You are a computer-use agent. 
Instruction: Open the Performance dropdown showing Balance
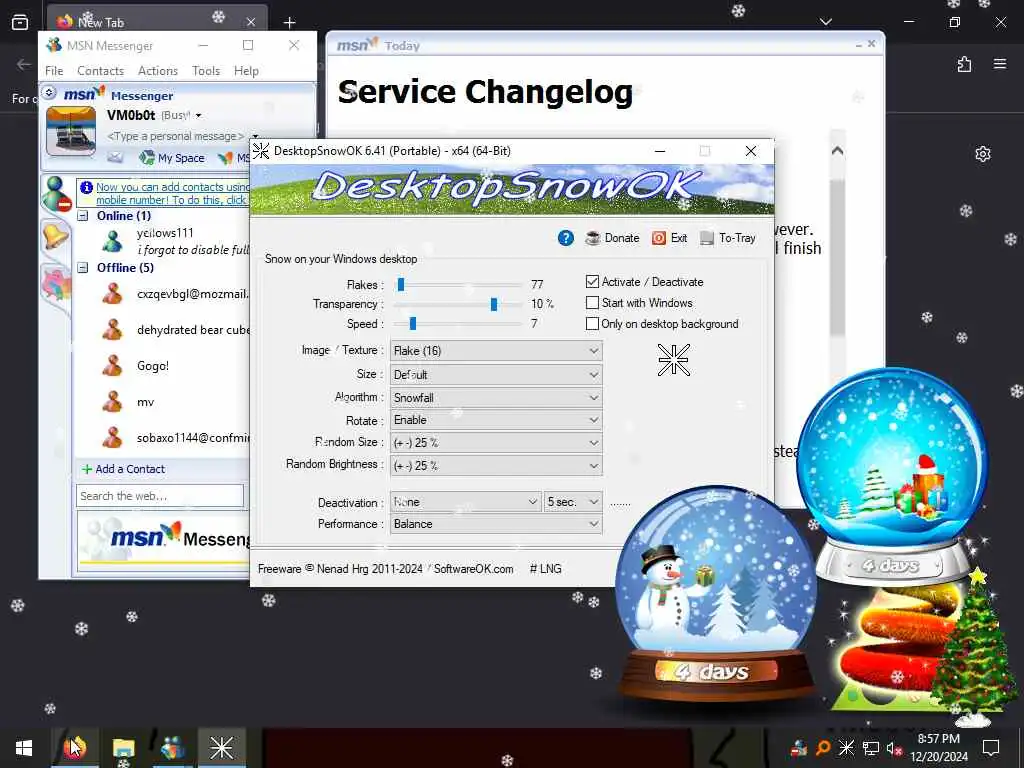pos(496,524)
